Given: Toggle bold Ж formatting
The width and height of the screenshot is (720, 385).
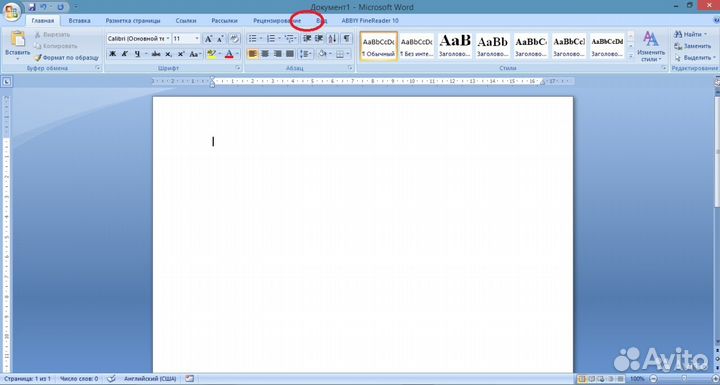Looking at the screenshot, I should pos(112,54).
